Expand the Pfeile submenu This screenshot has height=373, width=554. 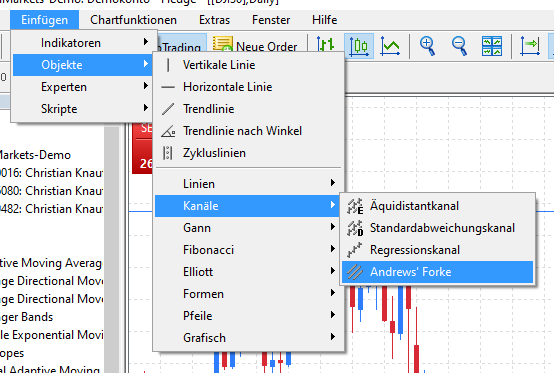(248, 316)
